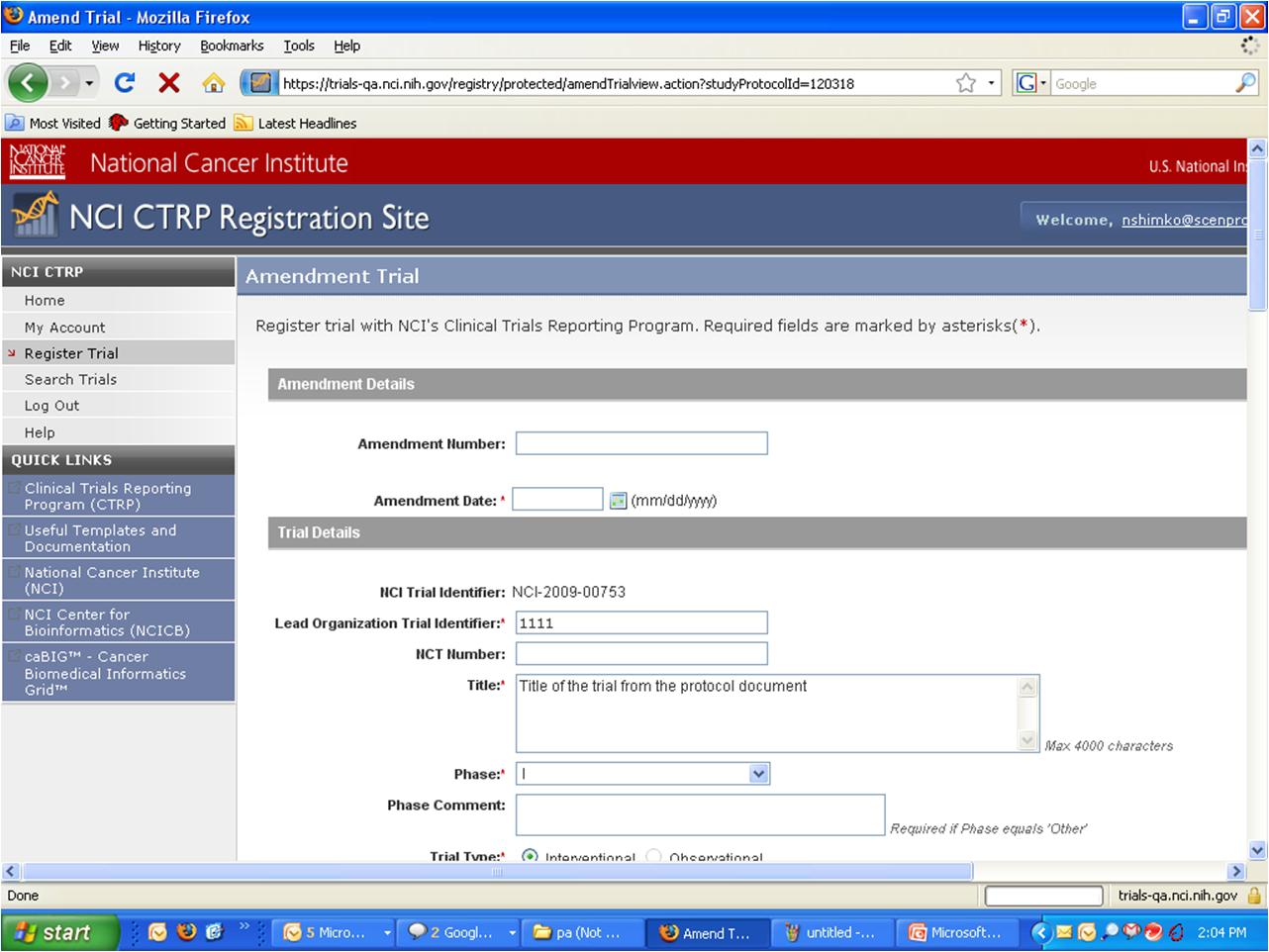Image resolution: width=1269 pixels, height=952 pixels.
Task: Click the Amendment Number field
Action: pyautogui.click(x=641, y=443)
